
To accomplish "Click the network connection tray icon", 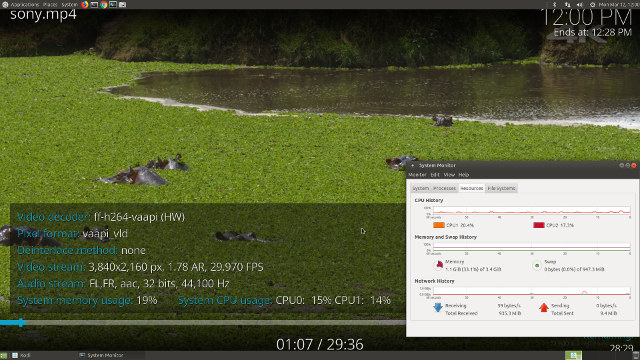I will [x=567, y=4].
